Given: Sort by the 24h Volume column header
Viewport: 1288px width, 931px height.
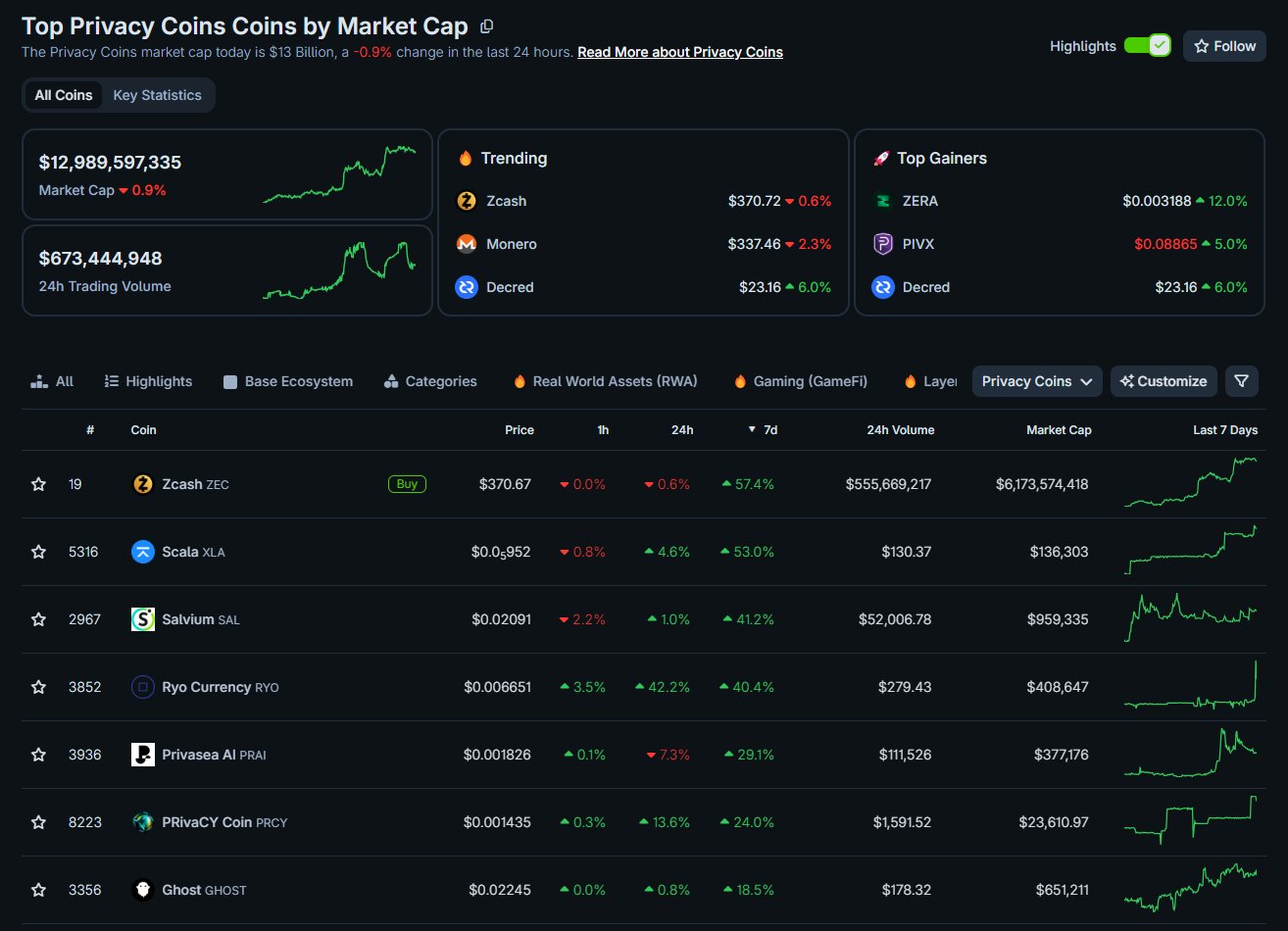Looking at the screenshot, I should 900,430.
